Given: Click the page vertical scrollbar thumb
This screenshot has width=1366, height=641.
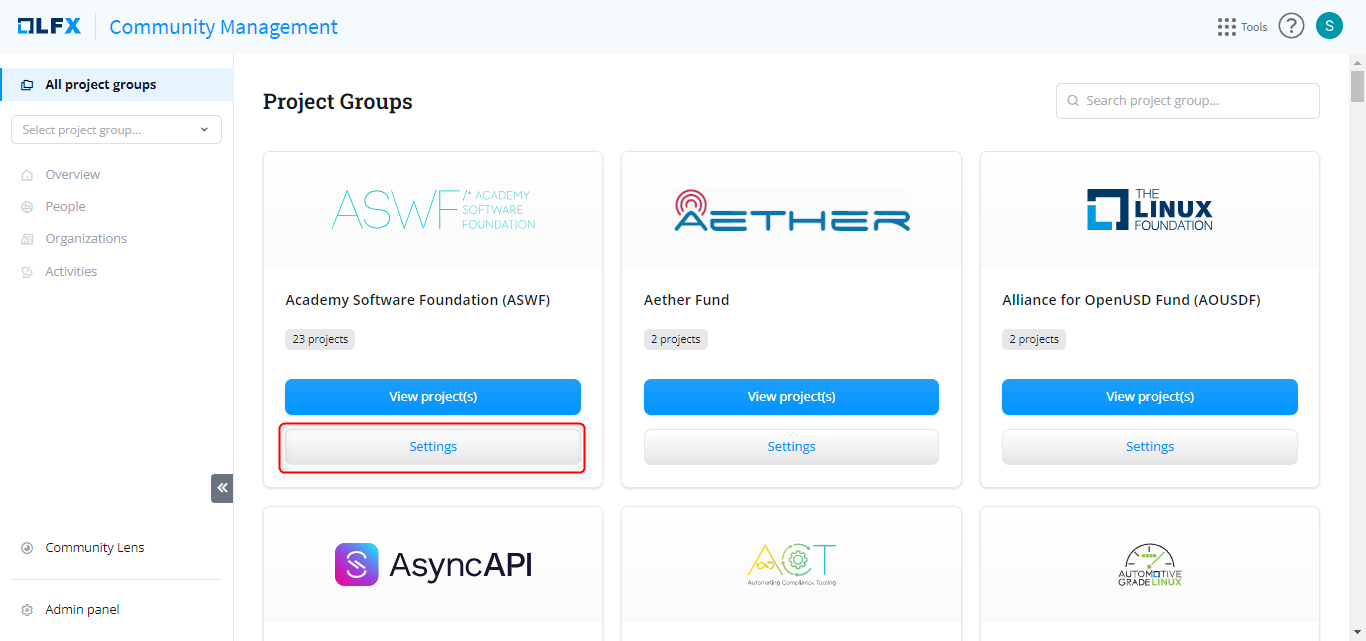Looking at the screenshot, I should [1357, 86].
